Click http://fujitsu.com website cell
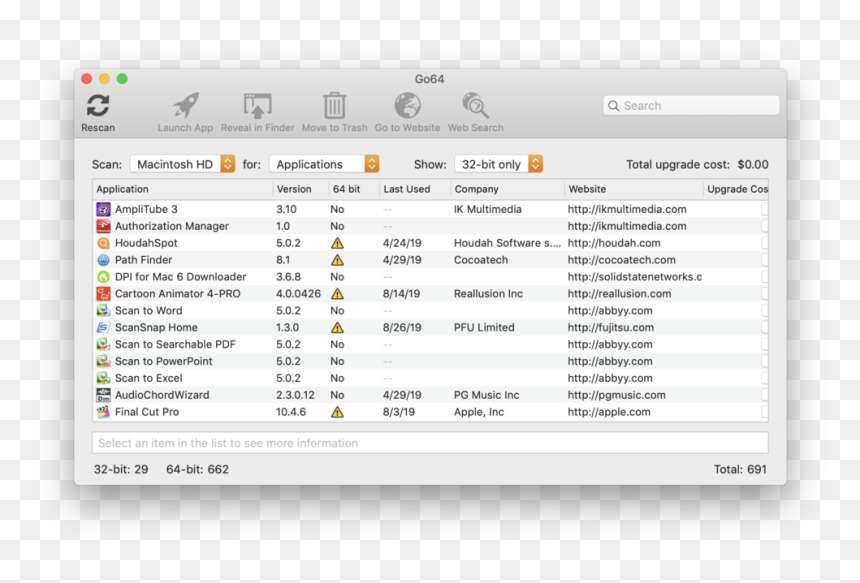 pyautogui.click(x=610, y=327)
